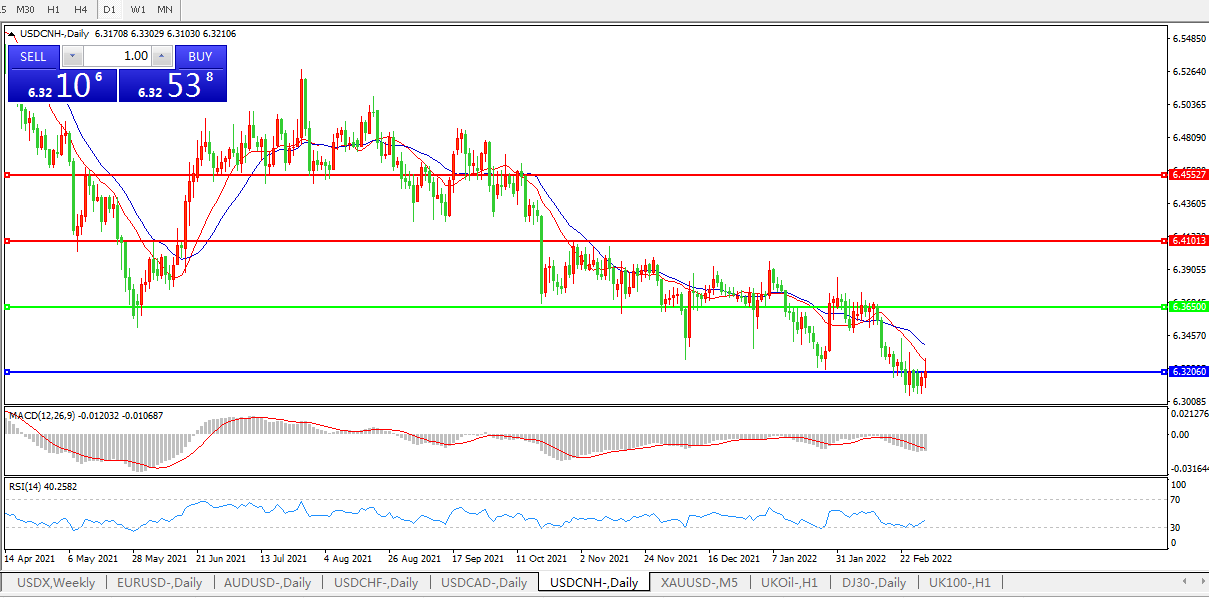Switch to M30 timeframe
1209x598 pixels.
(26, 9)
